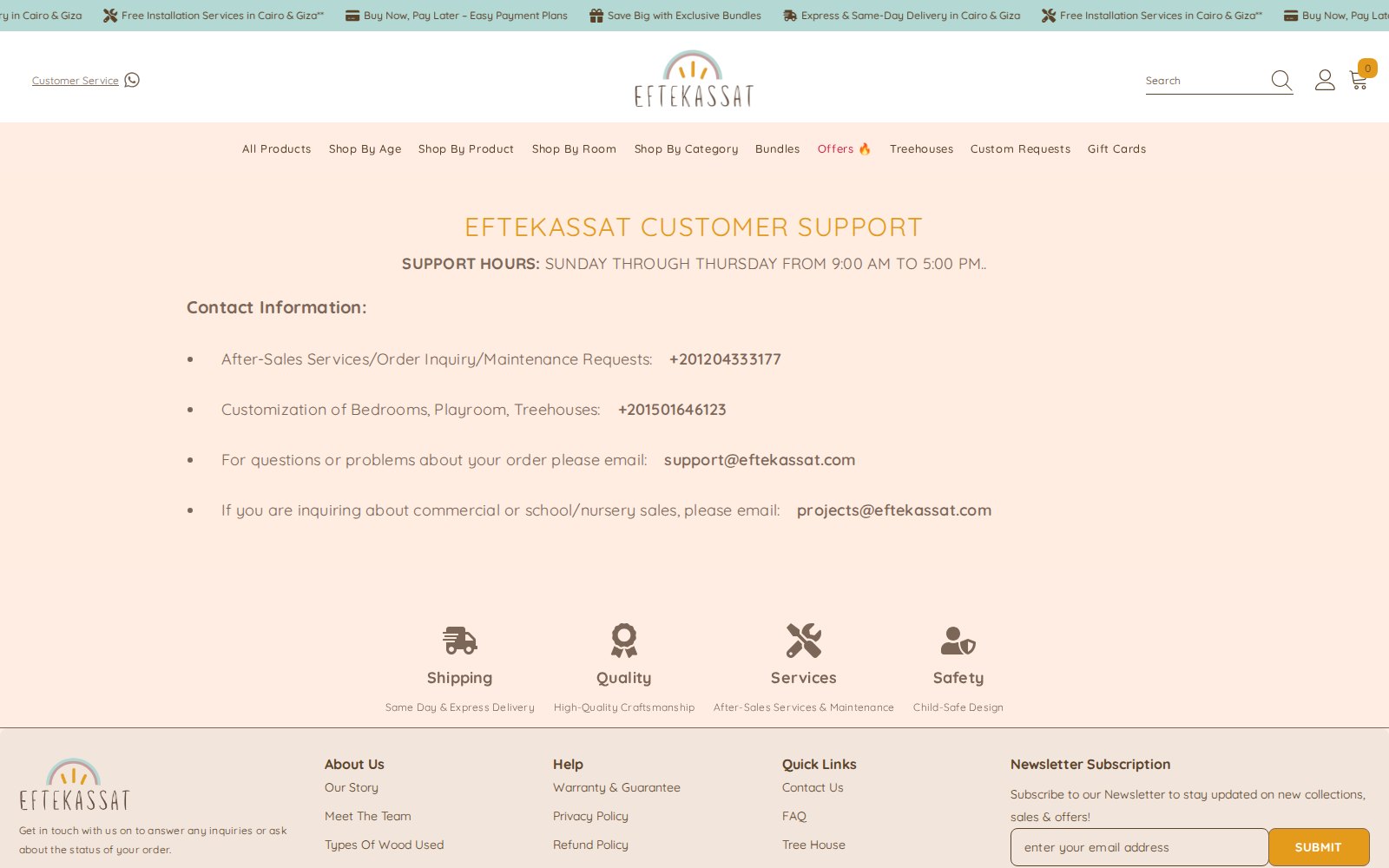Open Types Of Wood Used link
1389x868 pixels.
[x=384, y=845]
